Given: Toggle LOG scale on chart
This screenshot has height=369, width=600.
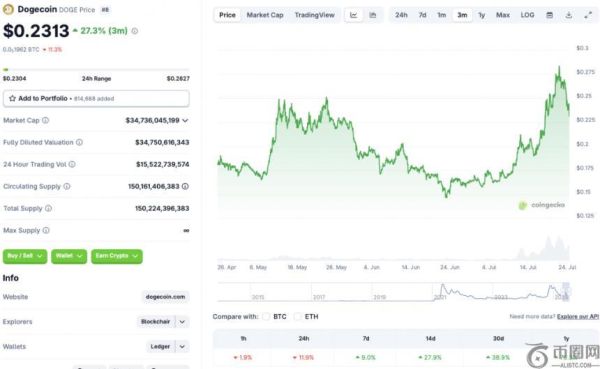Looking at the screenshot, I should (x=527, y=15).
